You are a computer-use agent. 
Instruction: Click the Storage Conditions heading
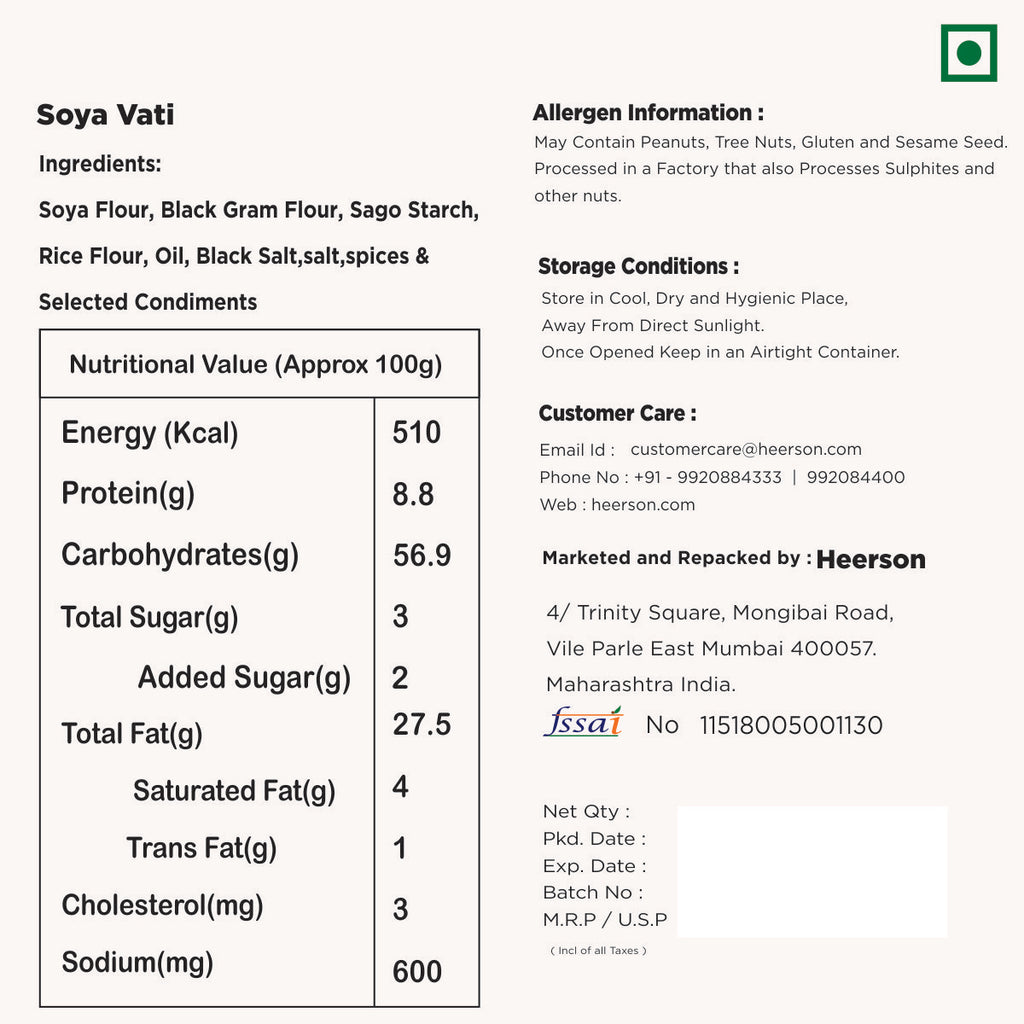point(639,267)
